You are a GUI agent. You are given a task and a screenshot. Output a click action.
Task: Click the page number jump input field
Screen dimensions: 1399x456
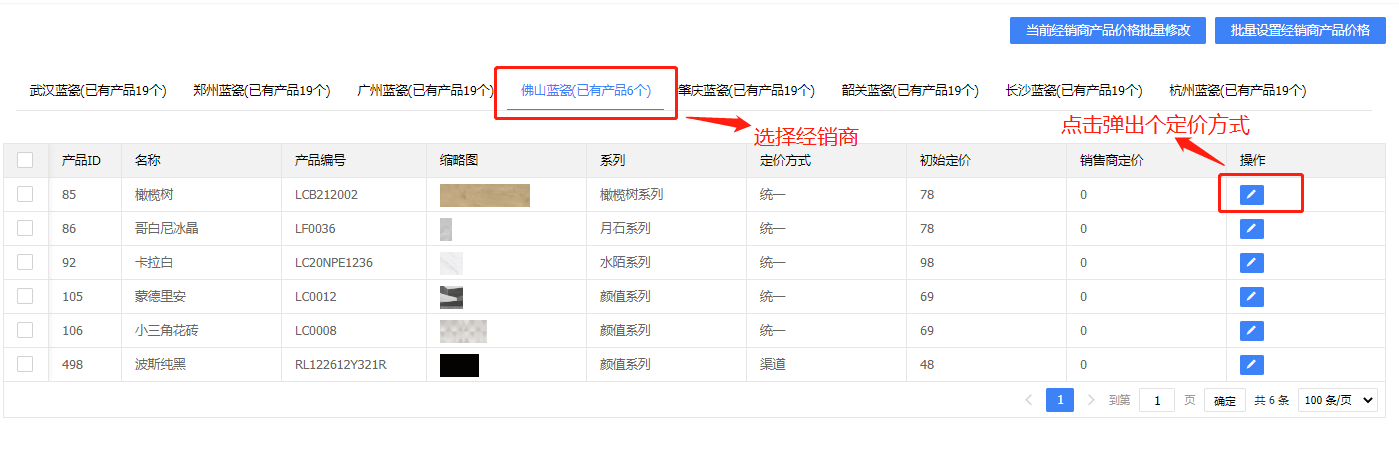1157,401
